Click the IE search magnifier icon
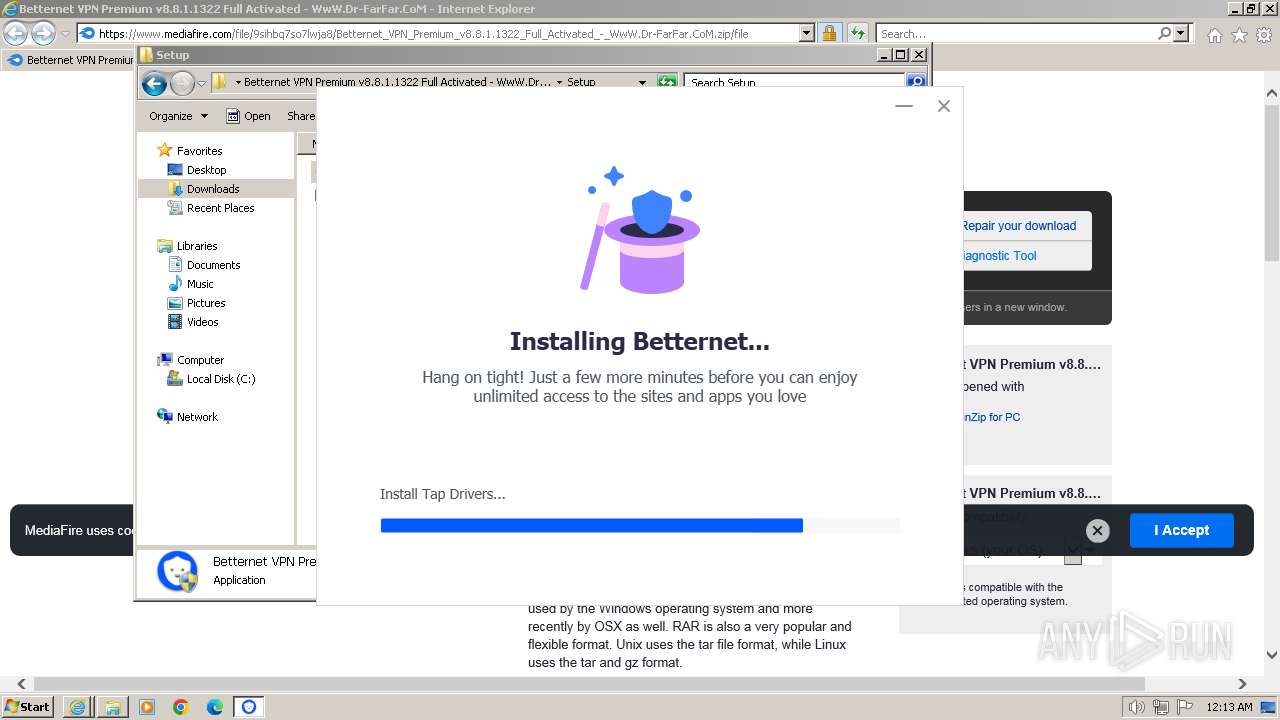Viewport: 1280px width, 720px height. click(x=1165, y=33)
